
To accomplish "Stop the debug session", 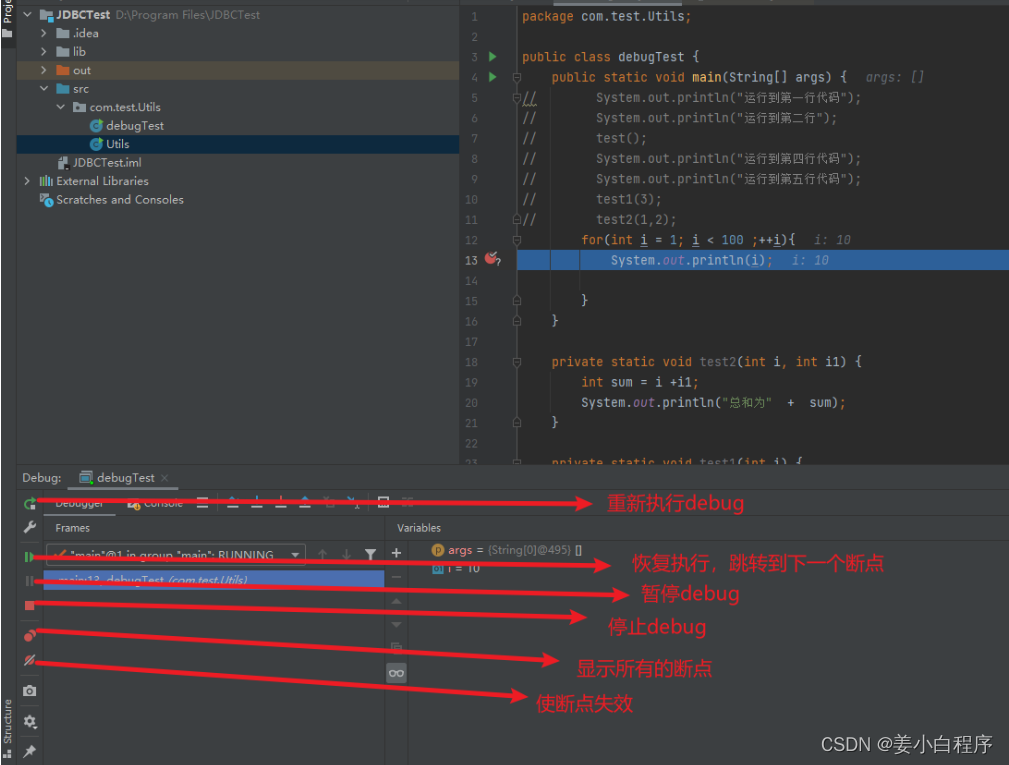I will click(x=29, y=605).
